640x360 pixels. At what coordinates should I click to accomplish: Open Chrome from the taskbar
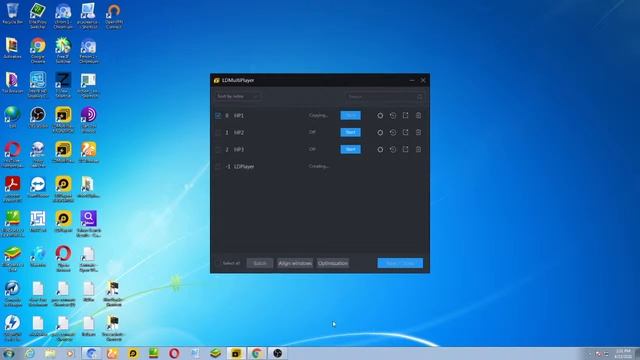point(257,353)
